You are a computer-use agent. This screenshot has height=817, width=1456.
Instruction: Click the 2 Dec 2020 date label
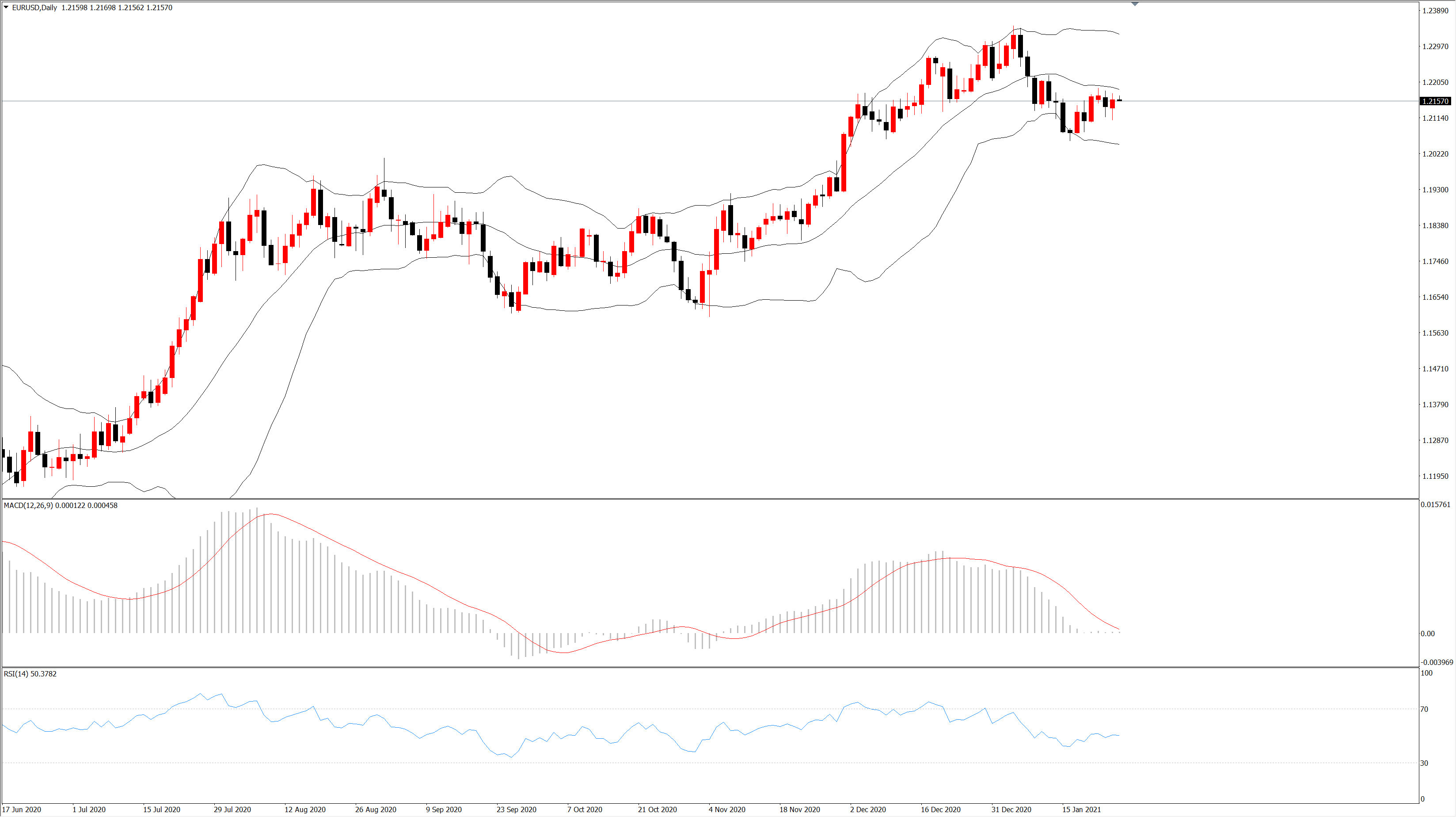(x=867, y=809)
